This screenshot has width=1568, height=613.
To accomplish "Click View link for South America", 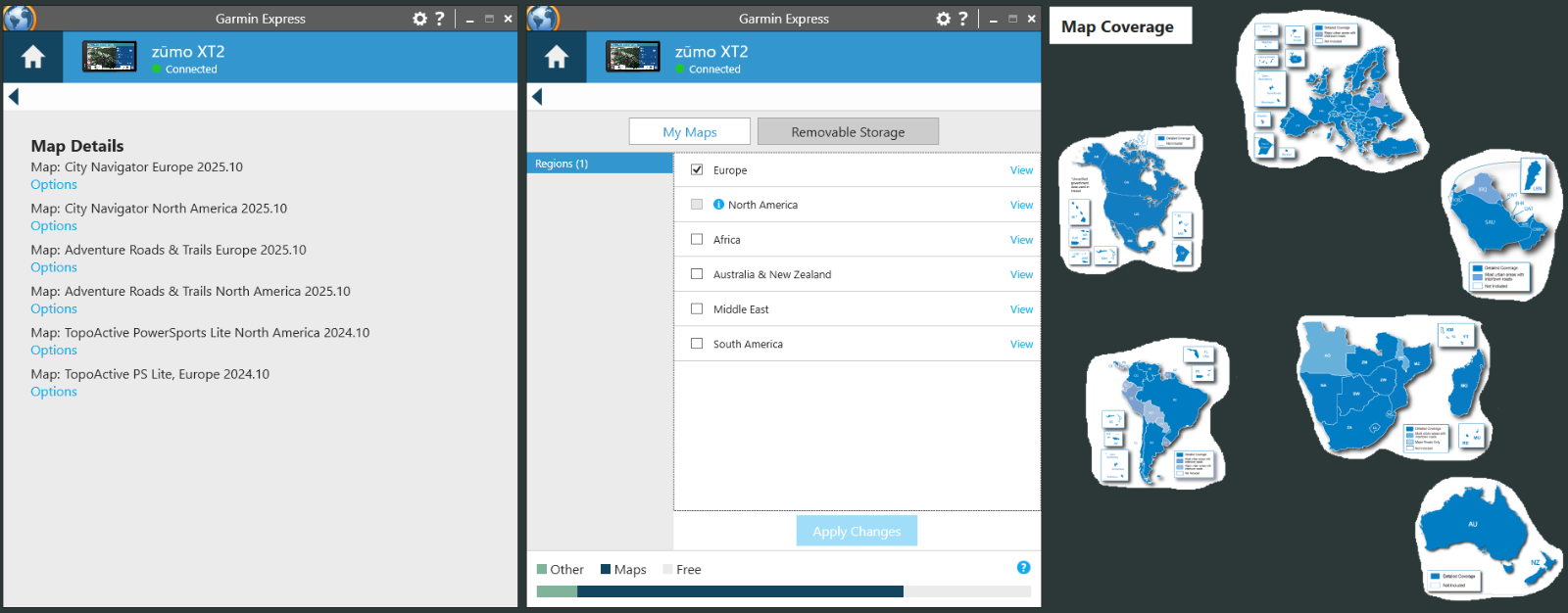I will (x=1021, y=345).
